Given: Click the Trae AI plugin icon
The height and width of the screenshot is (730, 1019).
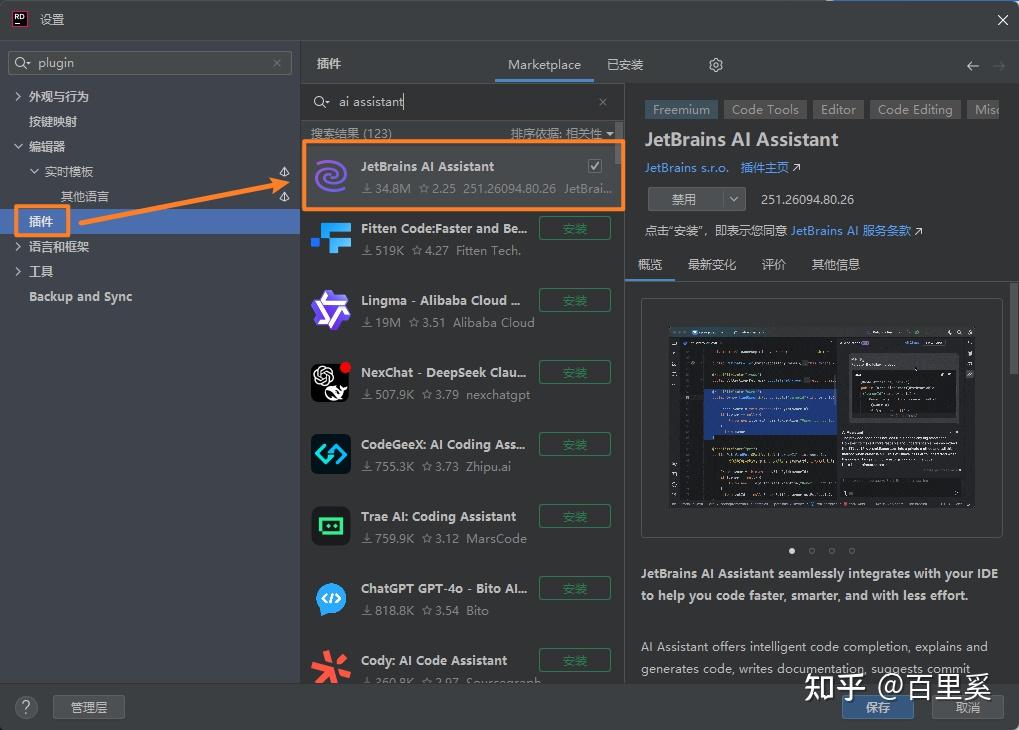Looking at the screenshot, I should pyautogui.click(x=331, y=527).
